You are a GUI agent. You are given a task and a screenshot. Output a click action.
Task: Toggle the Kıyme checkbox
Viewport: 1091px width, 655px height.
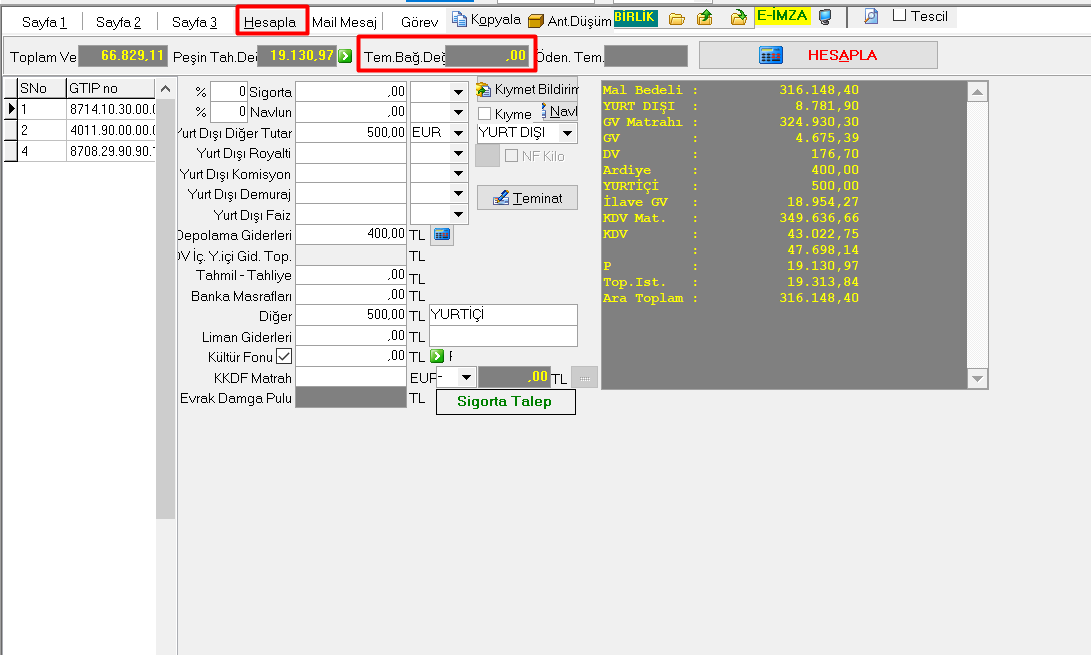click(485, 114)
